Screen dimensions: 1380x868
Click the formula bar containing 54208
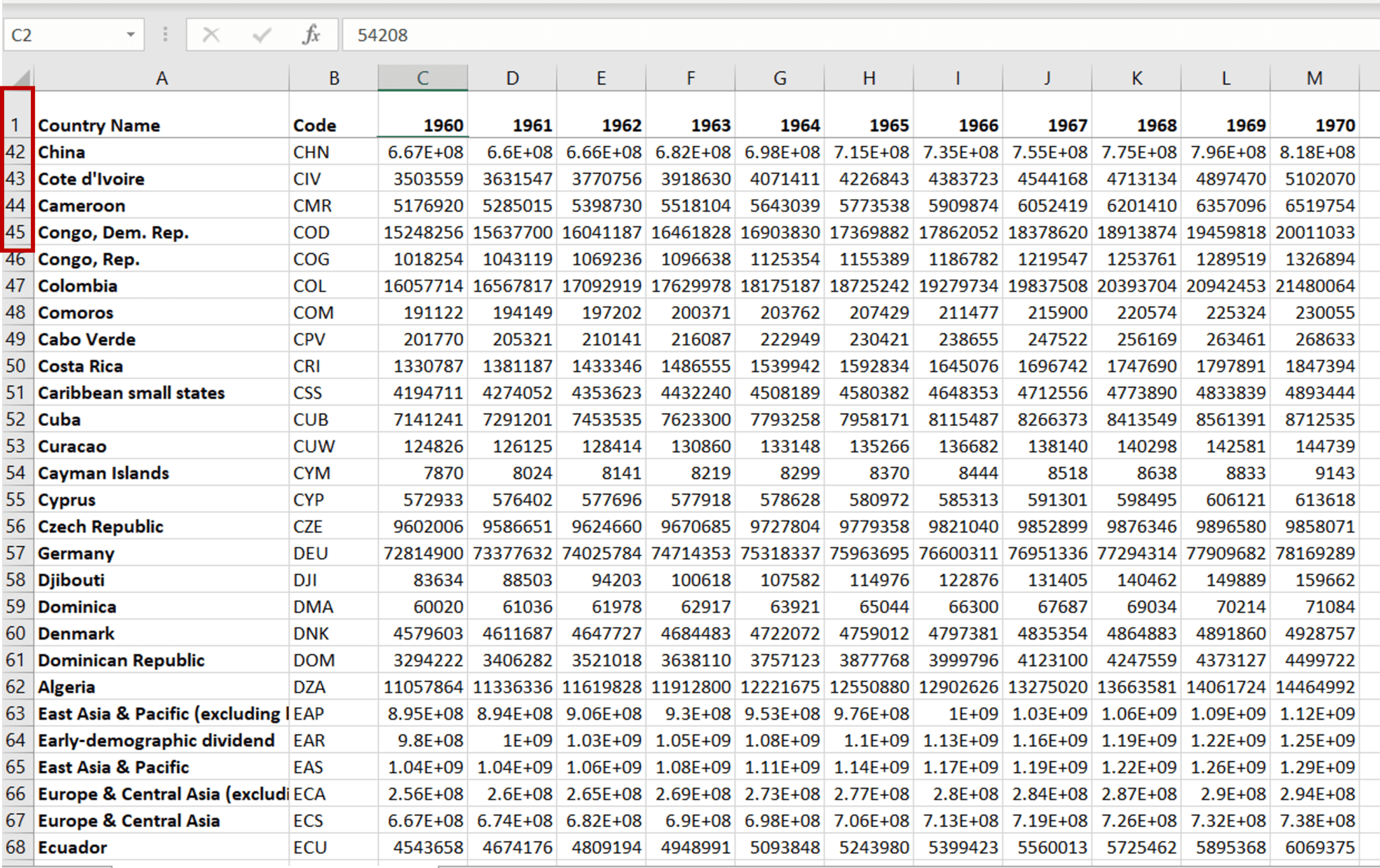[539, 34]
